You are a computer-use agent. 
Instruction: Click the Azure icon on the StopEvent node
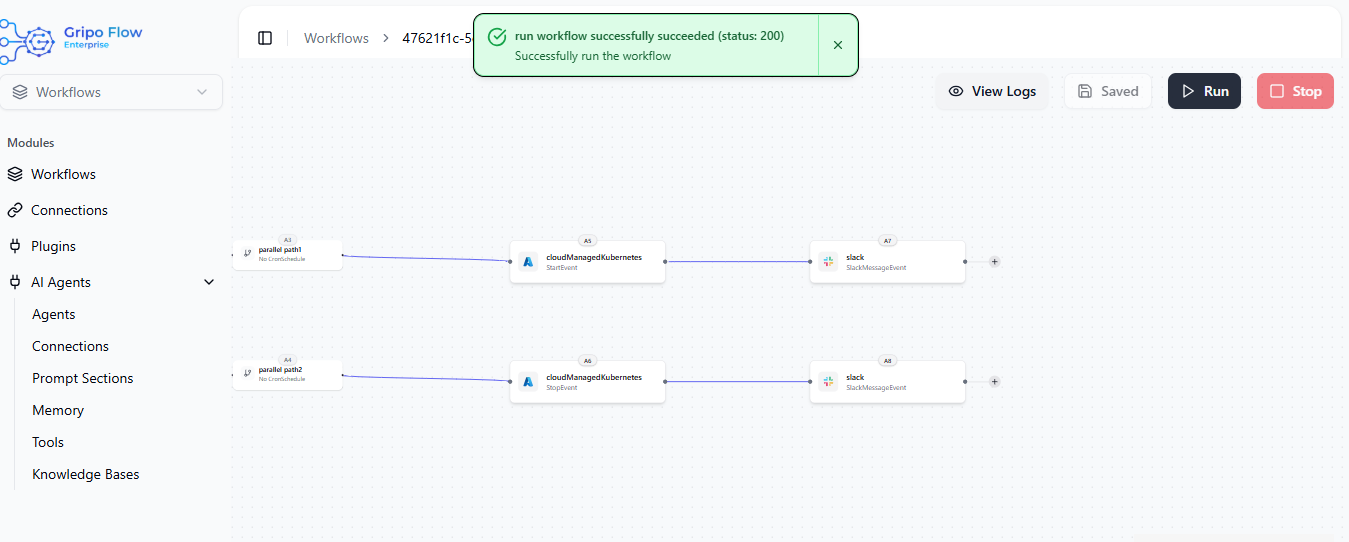528,382
